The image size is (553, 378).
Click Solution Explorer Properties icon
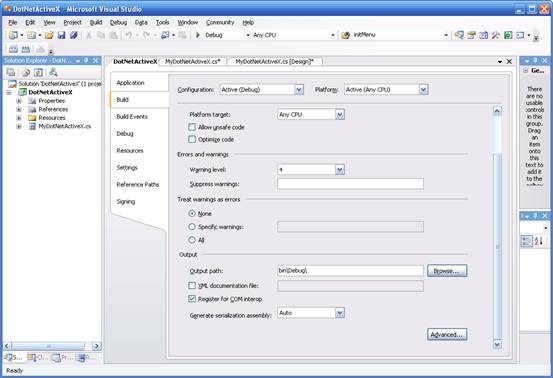(11, 72)
